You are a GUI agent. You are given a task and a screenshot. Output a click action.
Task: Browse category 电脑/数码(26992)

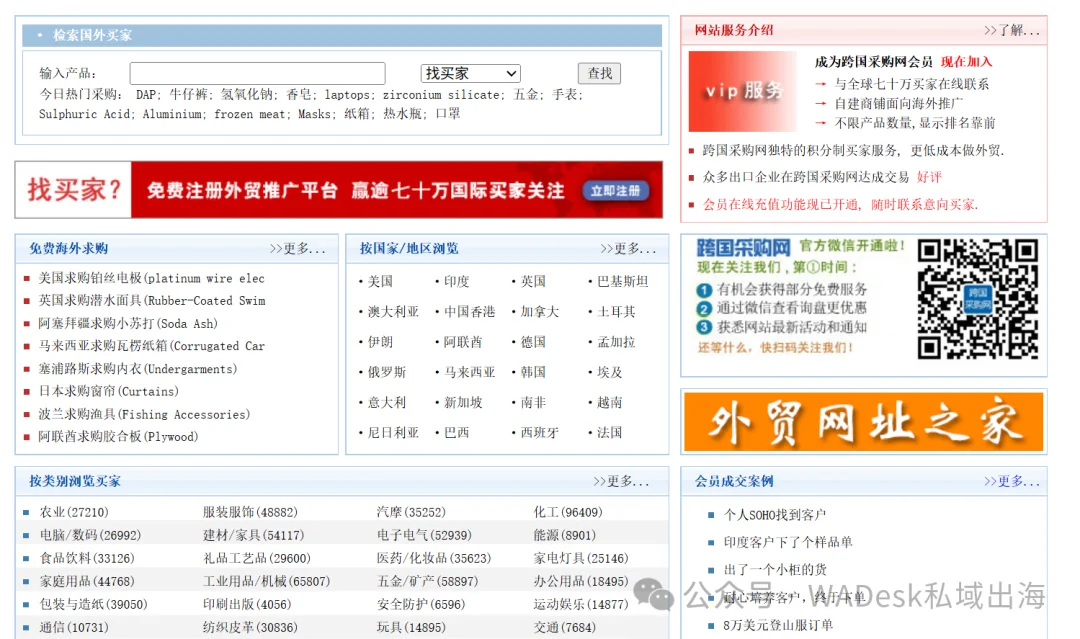90,535
